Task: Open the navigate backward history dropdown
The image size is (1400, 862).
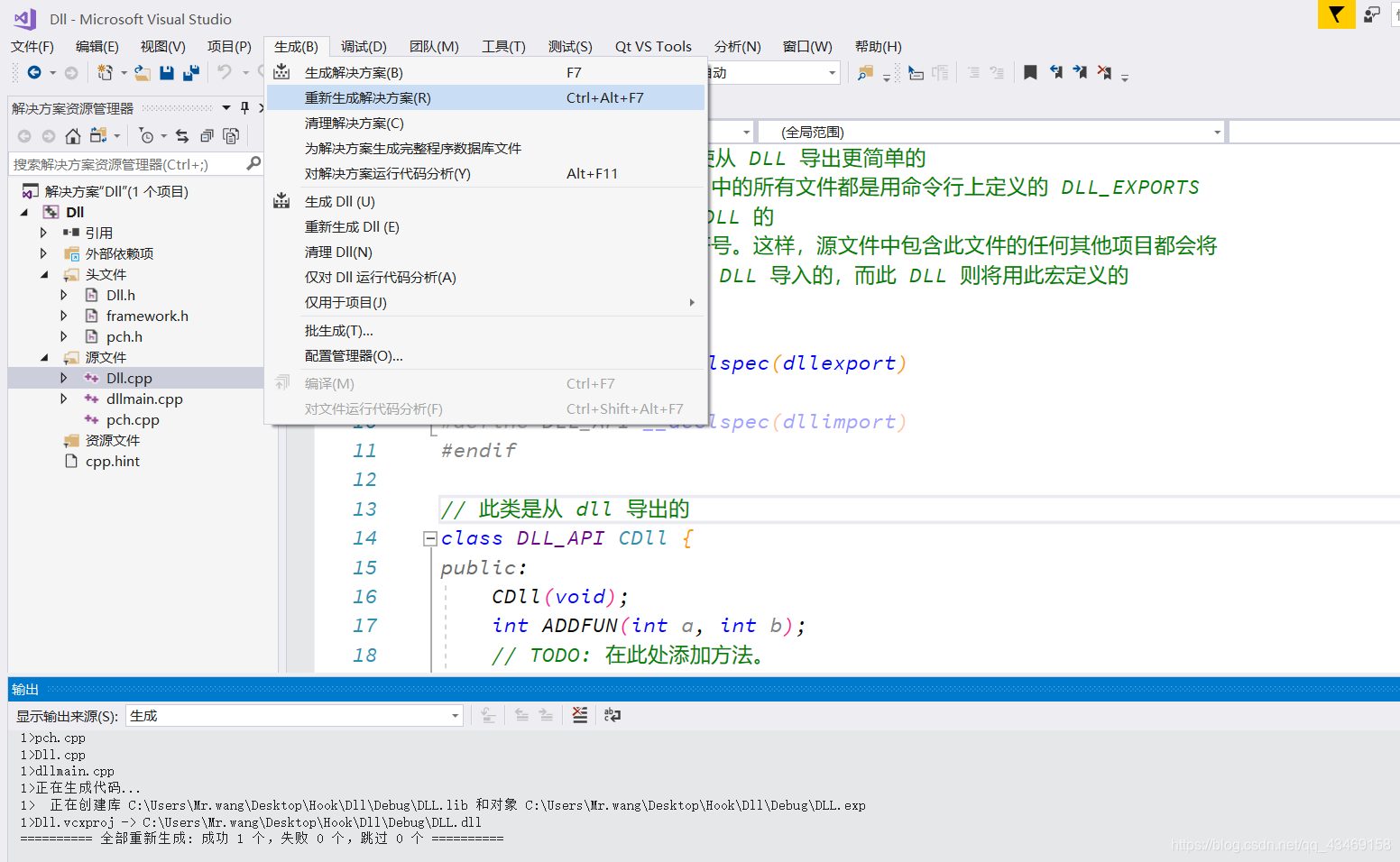Action: point(52,72)
